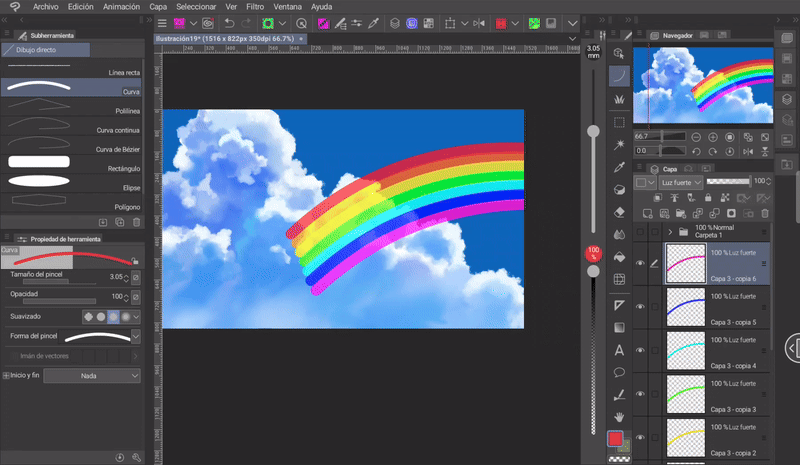This screenshot has height=465, width=800.
Task: Select the Text tool
Action: [619, 349]
